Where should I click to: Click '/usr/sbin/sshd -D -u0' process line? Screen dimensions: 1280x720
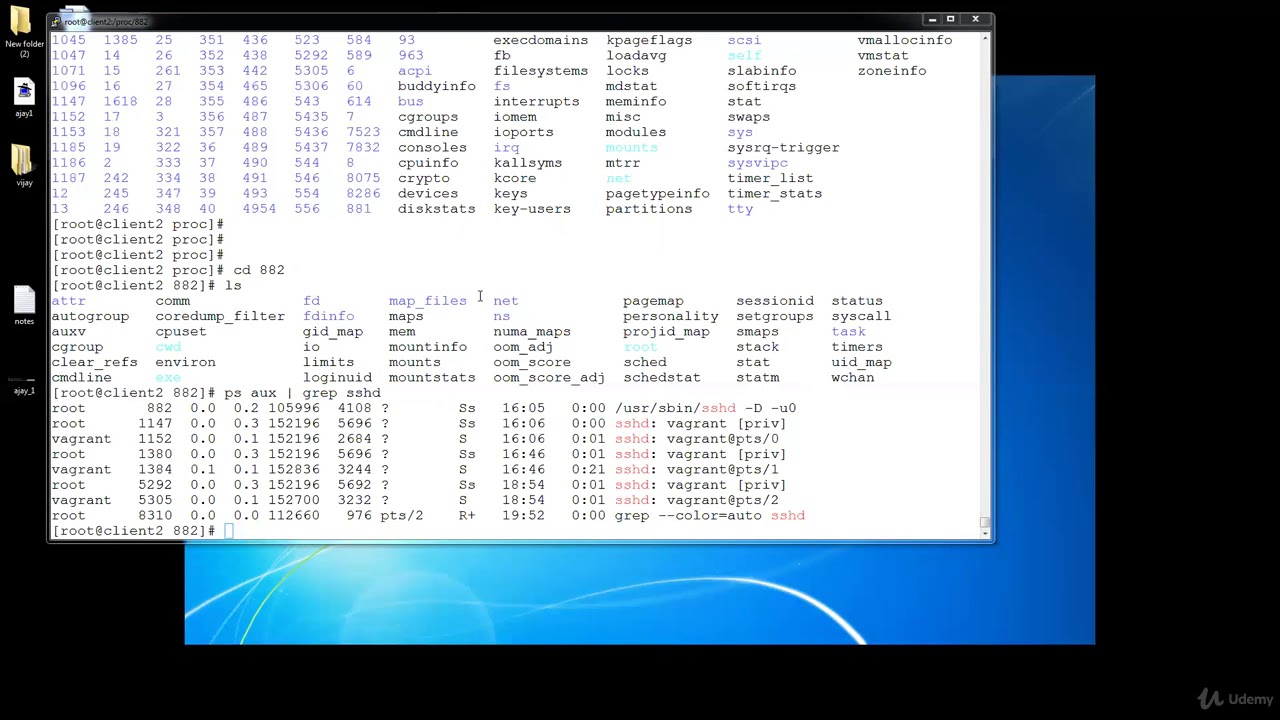[x=706, y=408]
